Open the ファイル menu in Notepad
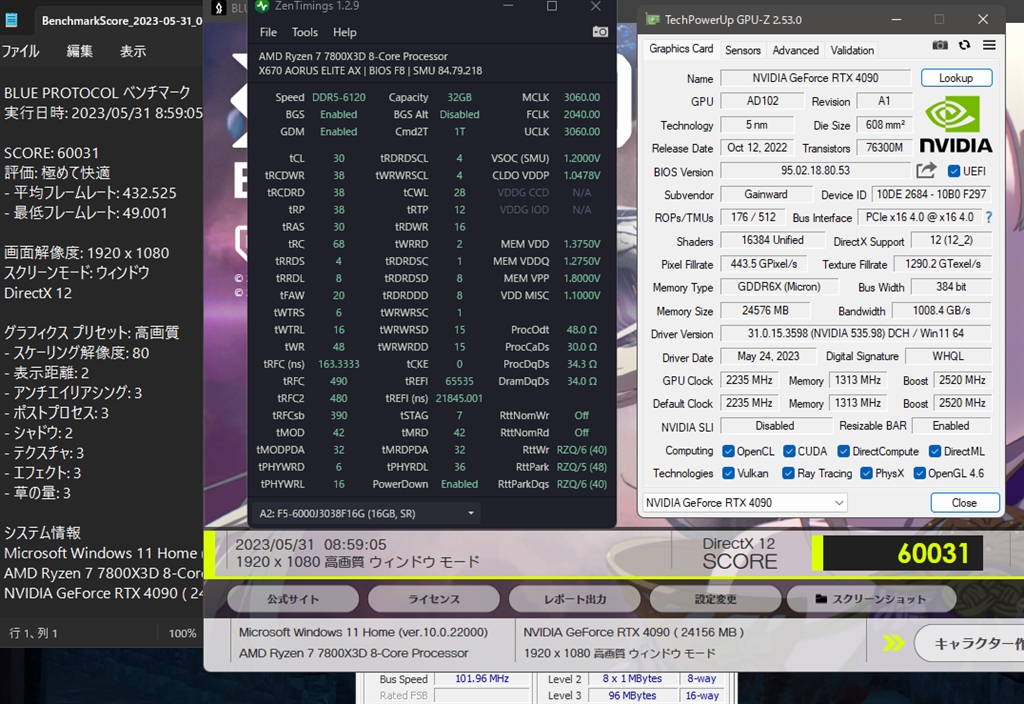This screenshot has width=1024, height=704. tap(20, 51)
